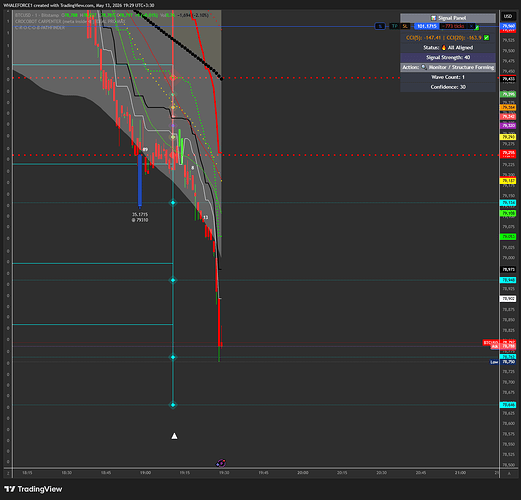Viewport: 521px width, 500px height.
Task: Click the Ask price label on the scale
Action: pos(503,347)
